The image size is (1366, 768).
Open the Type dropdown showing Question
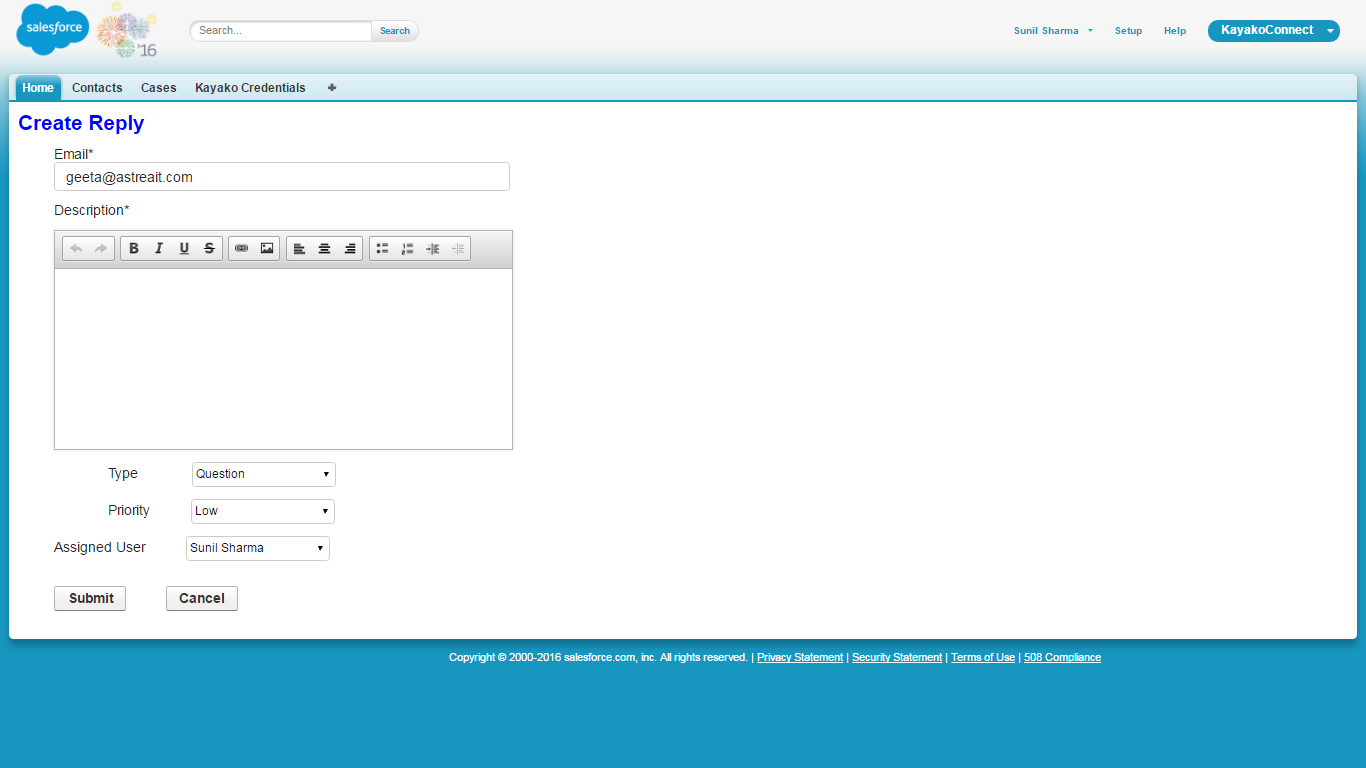264,474
